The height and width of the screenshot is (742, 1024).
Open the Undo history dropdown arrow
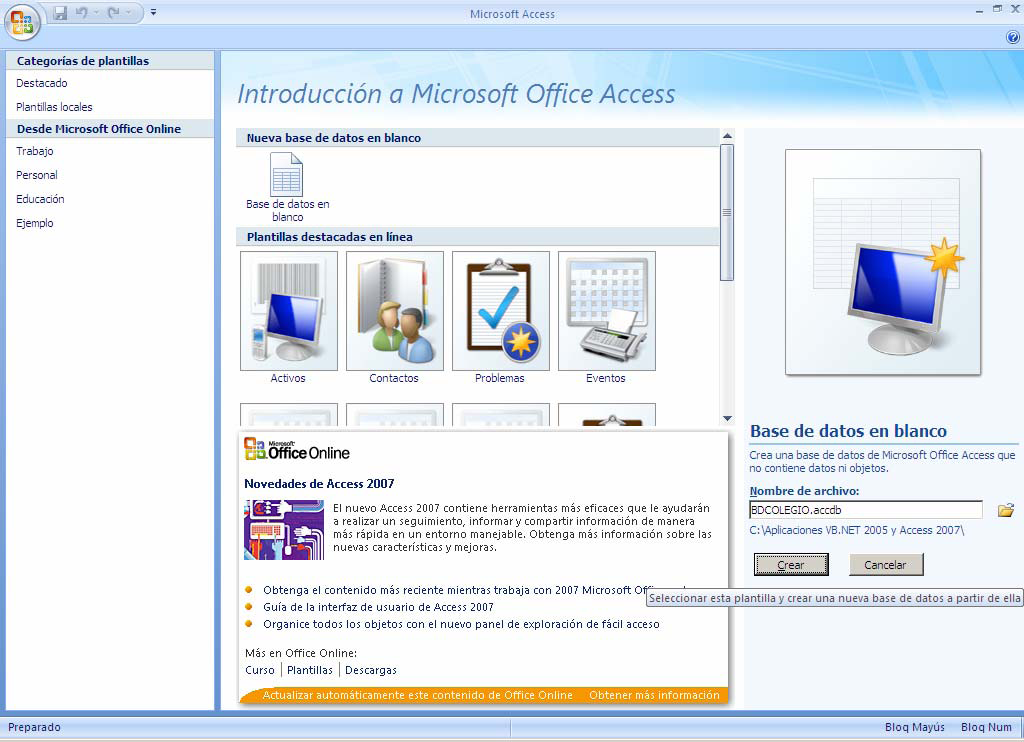coord(97,12)
